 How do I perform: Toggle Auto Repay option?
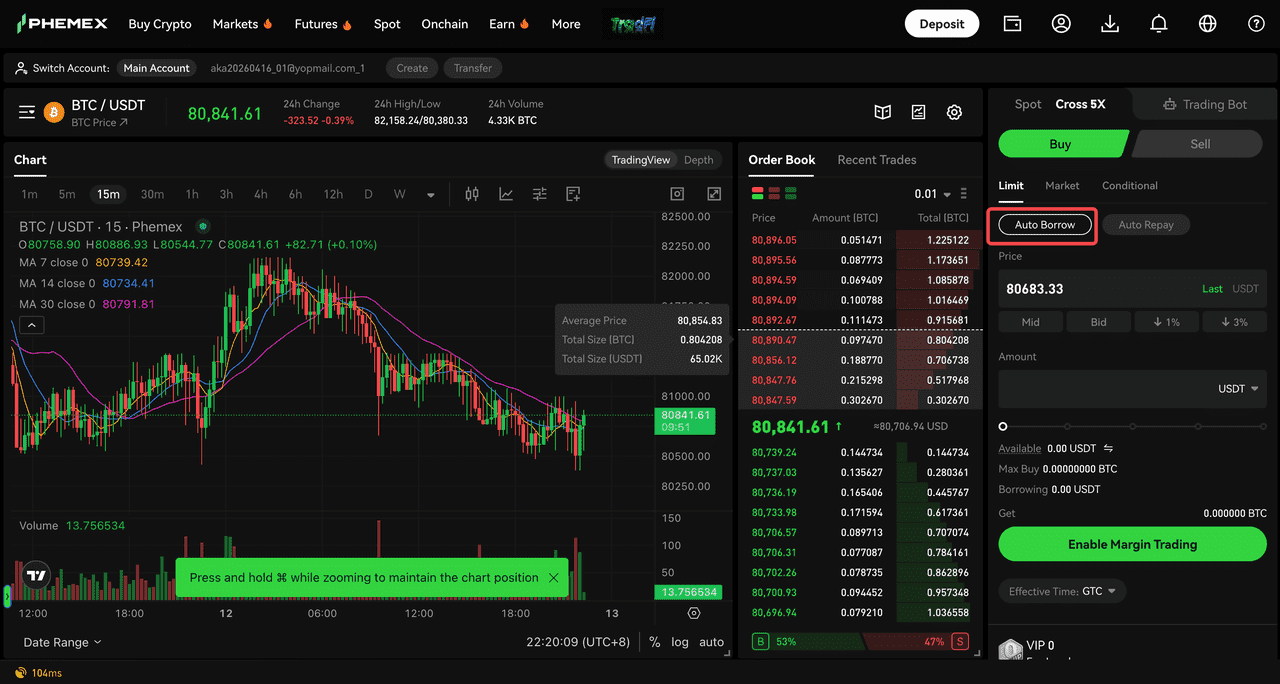pyautogui.click(x=1146, y=225)
